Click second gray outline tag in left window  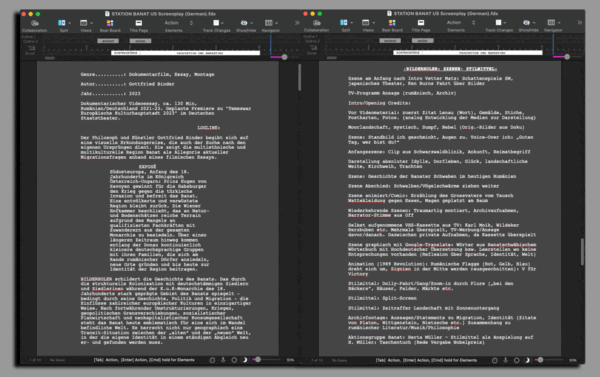coord(140,41)
